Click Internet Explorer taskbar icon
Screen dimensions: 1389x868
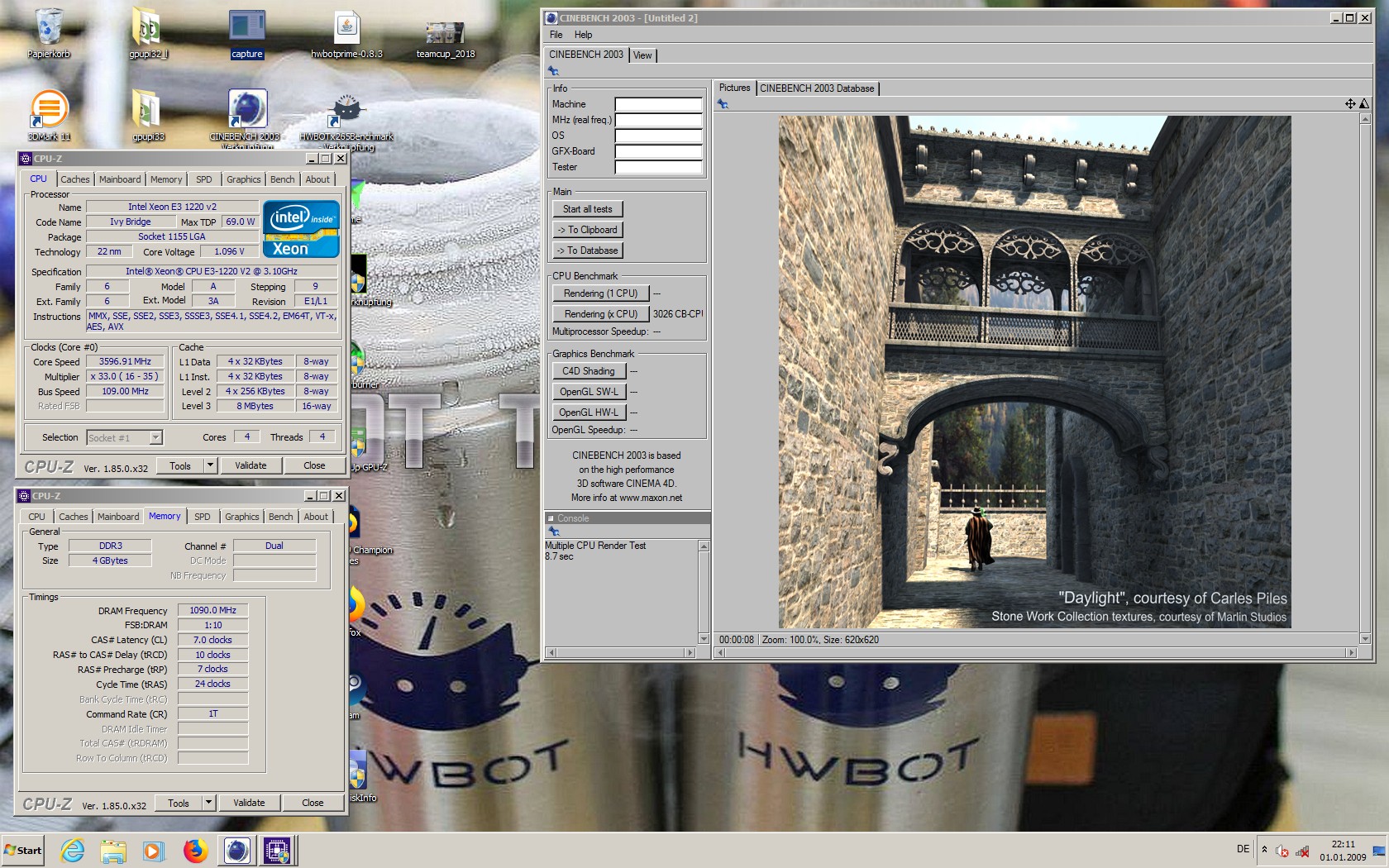pyautogui.click(x=73, y=850)
